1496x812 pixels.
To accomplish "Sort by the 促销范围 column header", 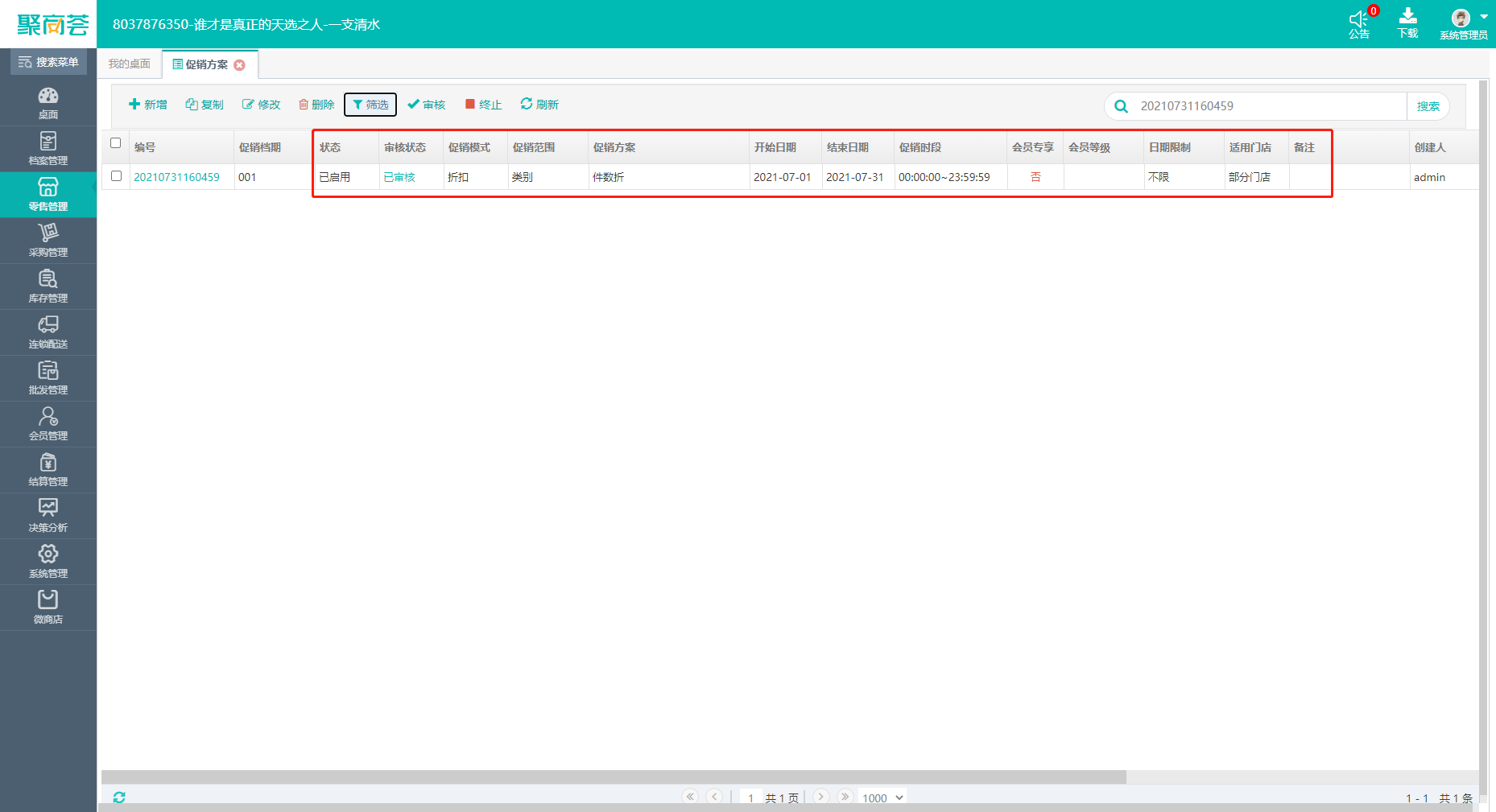I will click(548, 147).
